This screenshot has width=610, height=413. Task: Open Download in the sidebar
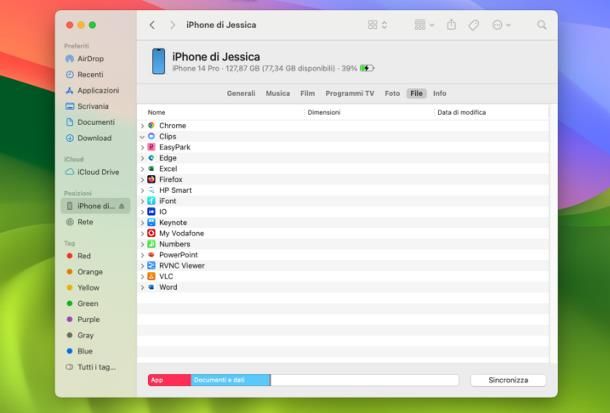tap(89, 138)
